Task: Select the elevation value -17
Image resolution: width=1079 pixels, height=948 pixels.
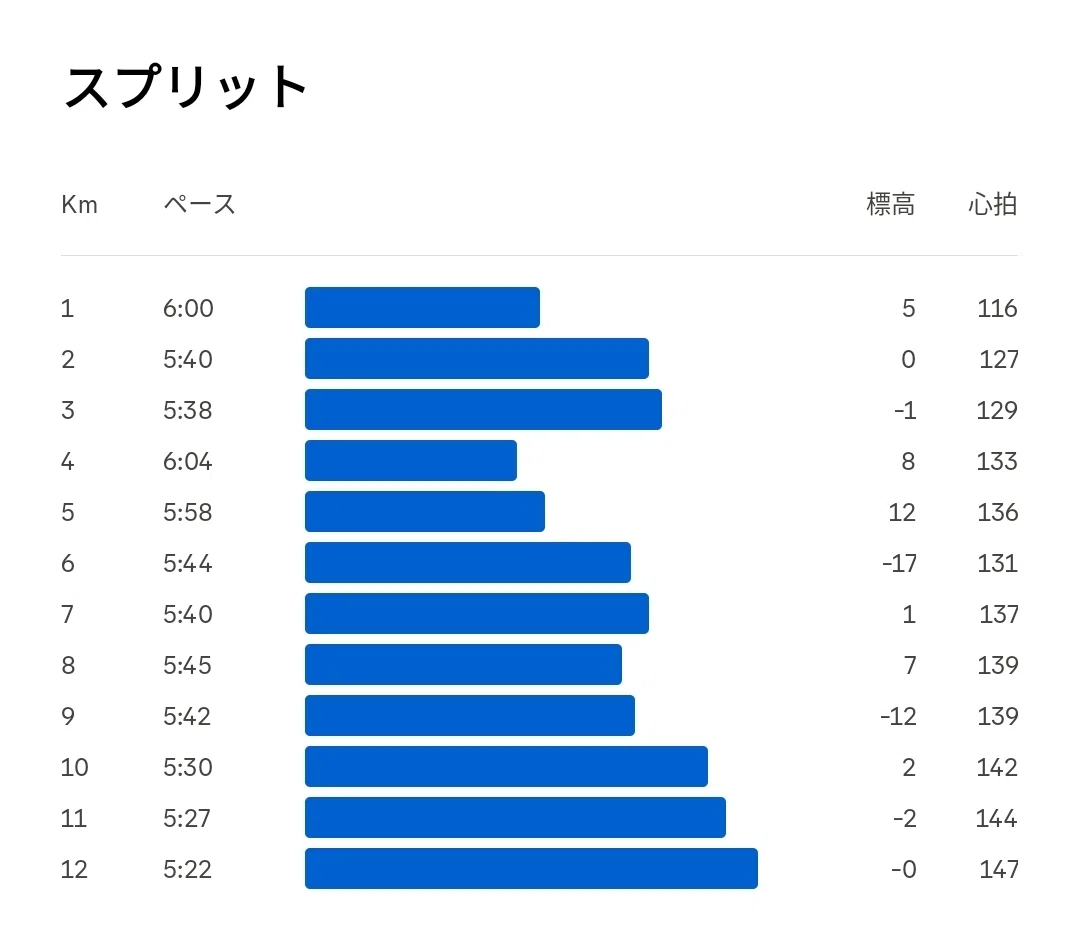Action: coord(899,563)
